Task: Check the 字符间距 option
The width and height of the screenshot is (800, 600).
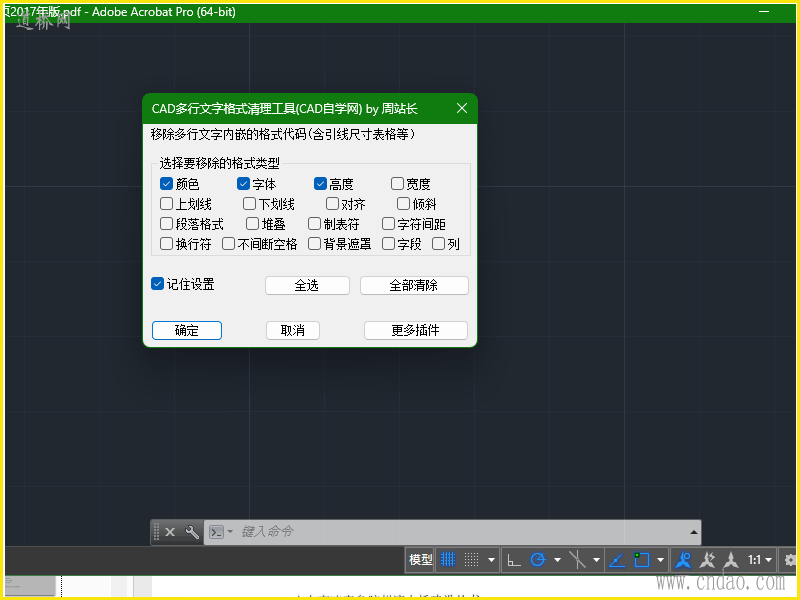Action: pyautogui.click(x=388, y=223)
